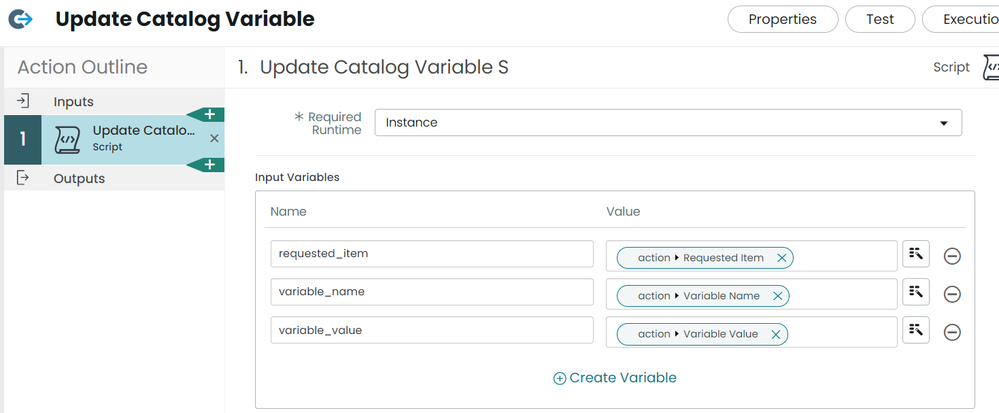Remove the variable_value variable row
This screenshot has width=999, height=413.
click(x=952, y=333)
